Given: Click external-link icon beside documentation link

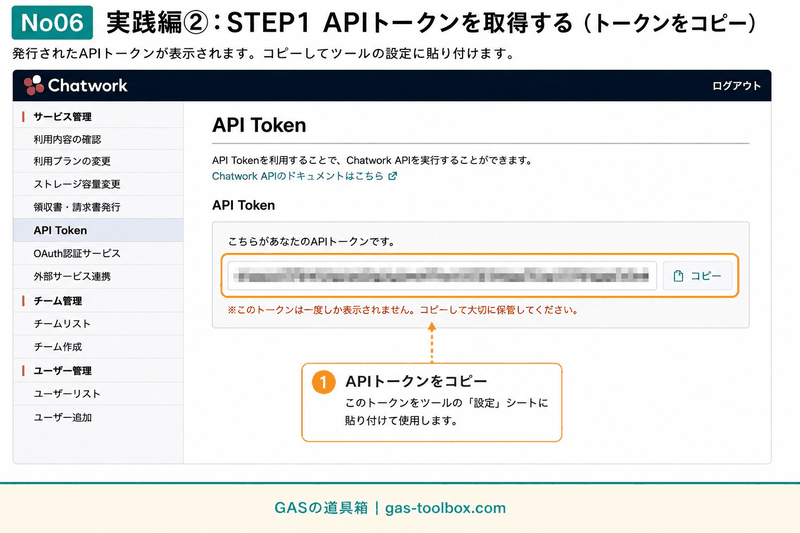Looking at the screenshot, I should click(392, 176).
